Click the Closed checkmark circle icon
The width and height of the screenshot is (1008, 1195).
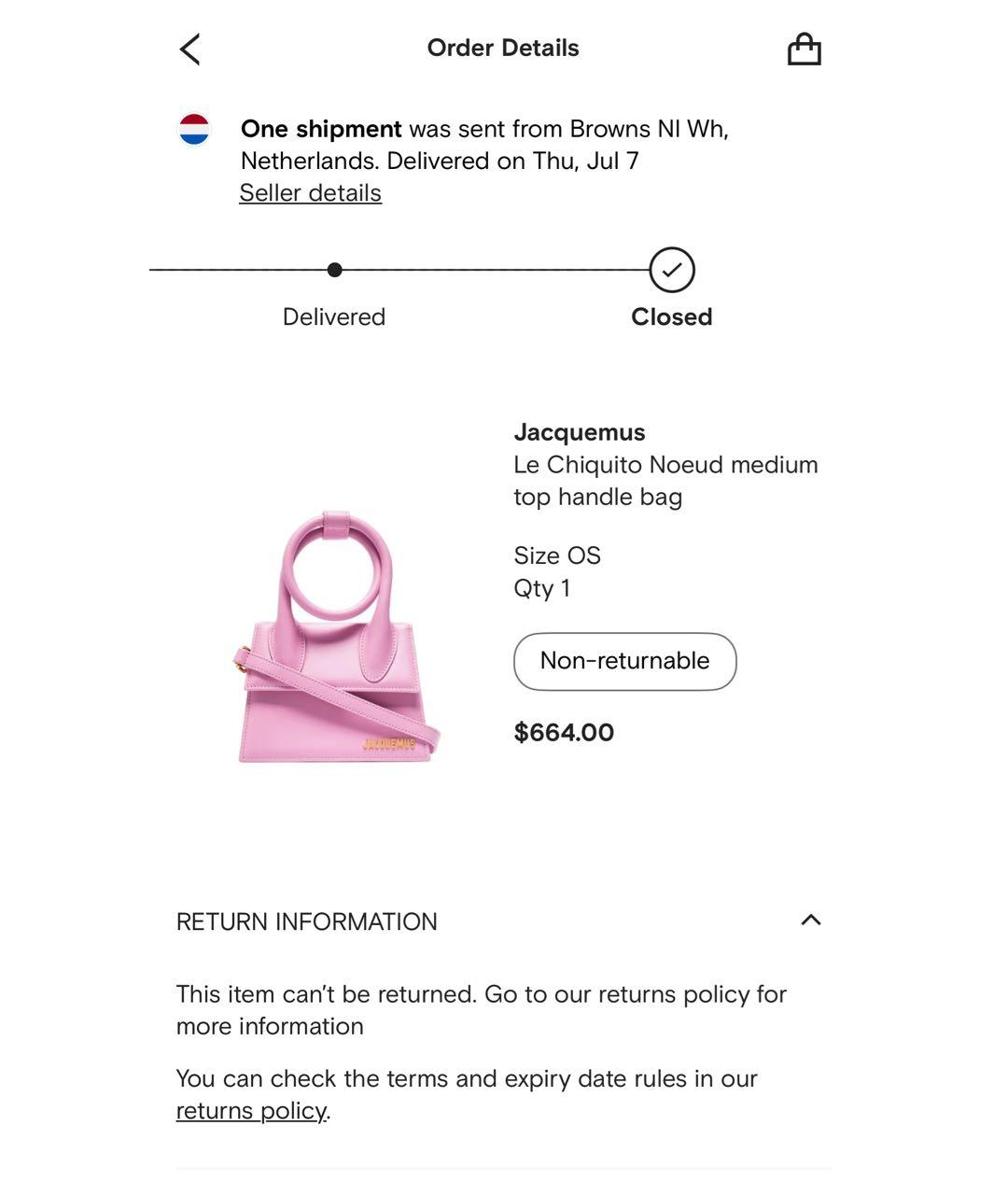tap(672, 270)
